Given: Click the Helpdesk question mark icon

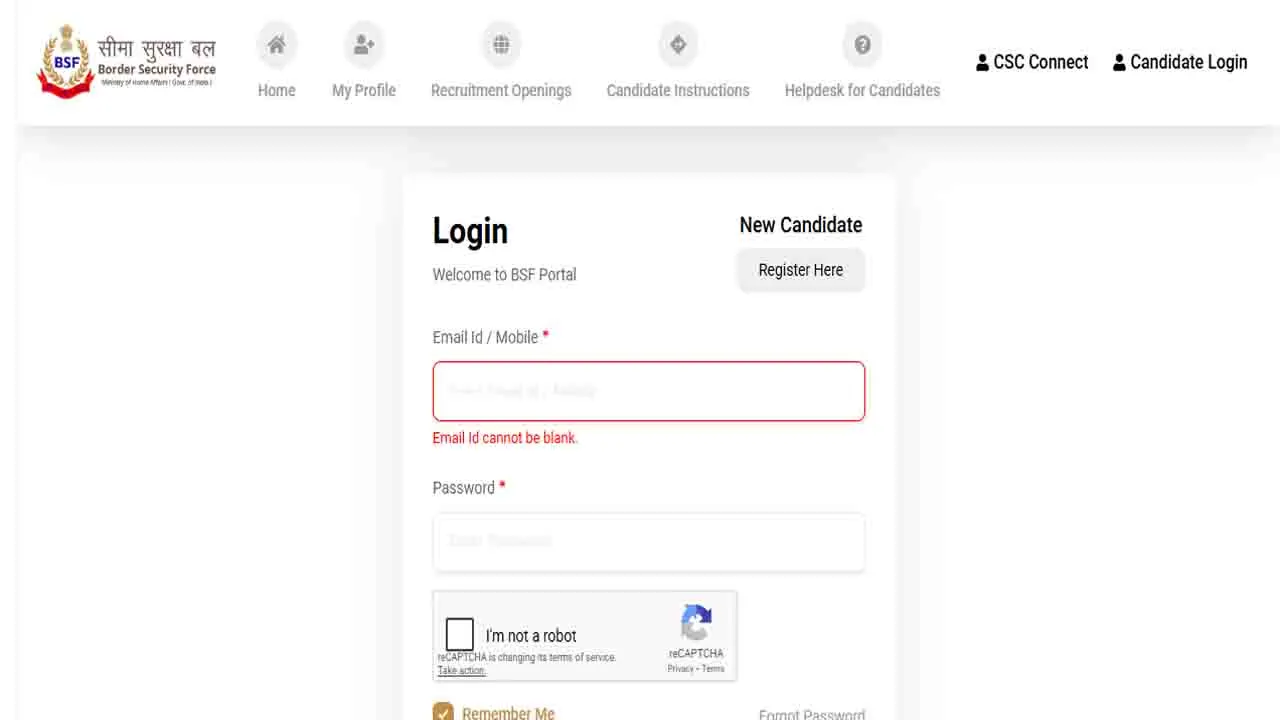Looking at the screenshot, I should pos(862,45).
